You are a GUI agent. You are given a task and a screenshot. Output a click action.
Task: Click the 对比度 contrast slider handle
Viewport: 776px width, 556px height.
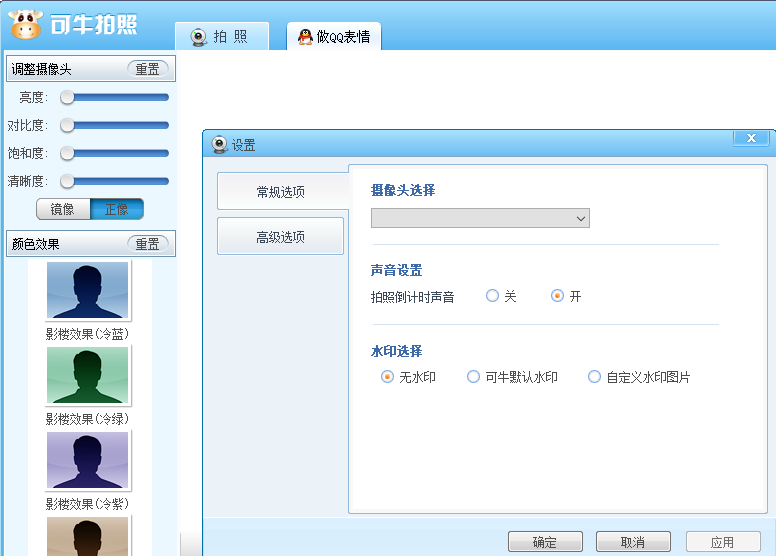(x=67, y=125)
